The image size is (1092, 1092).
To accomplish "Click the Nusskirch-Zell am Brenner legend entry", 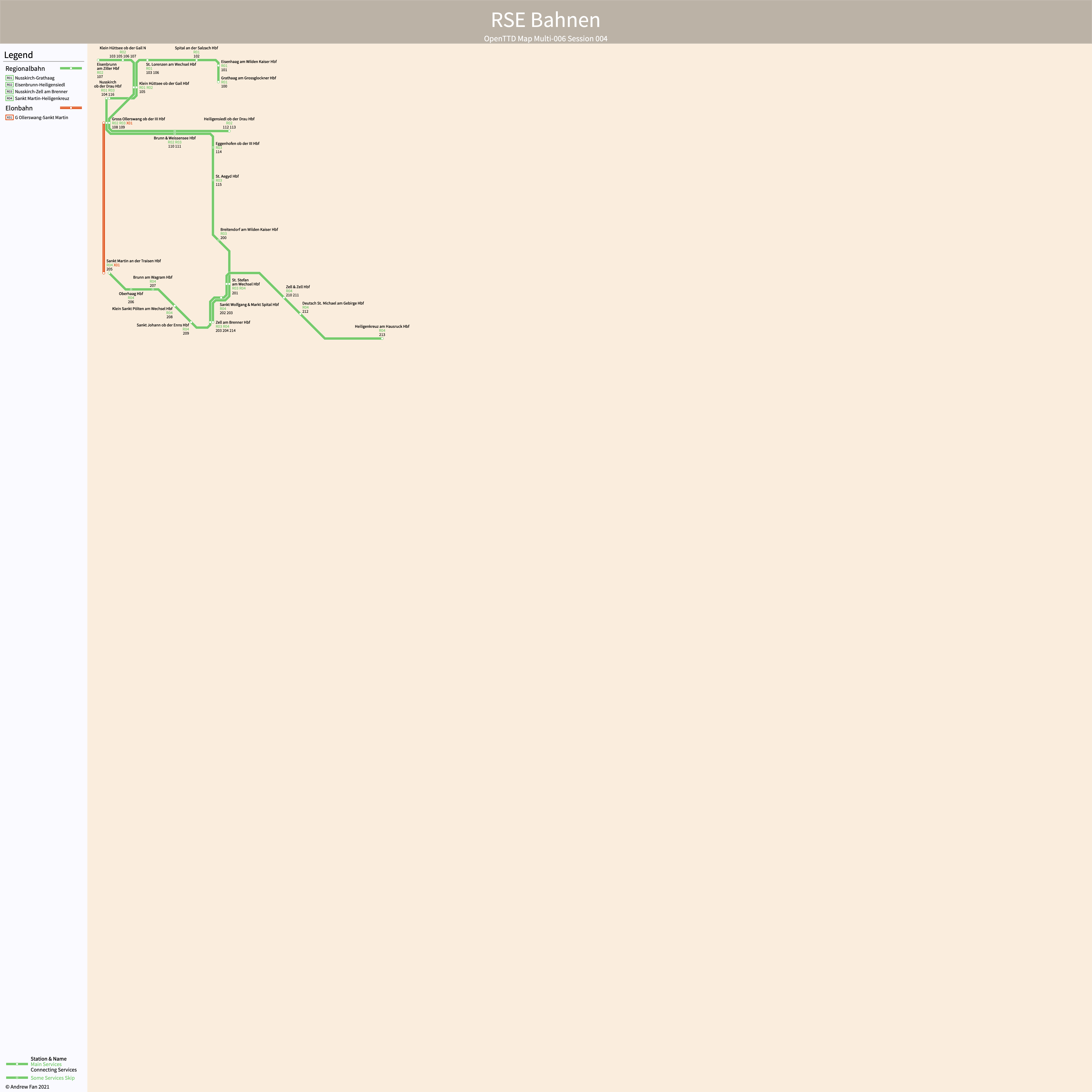I will click(41, 92).
